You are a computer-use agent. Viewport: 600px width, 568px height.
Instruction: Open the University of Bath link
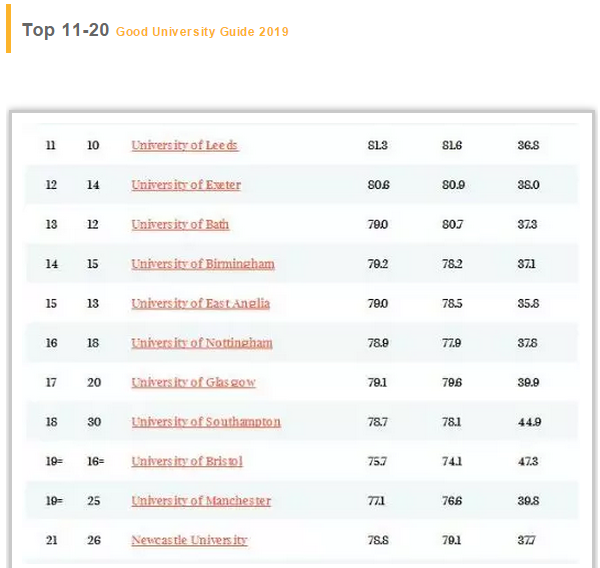(x=180, y=225)
